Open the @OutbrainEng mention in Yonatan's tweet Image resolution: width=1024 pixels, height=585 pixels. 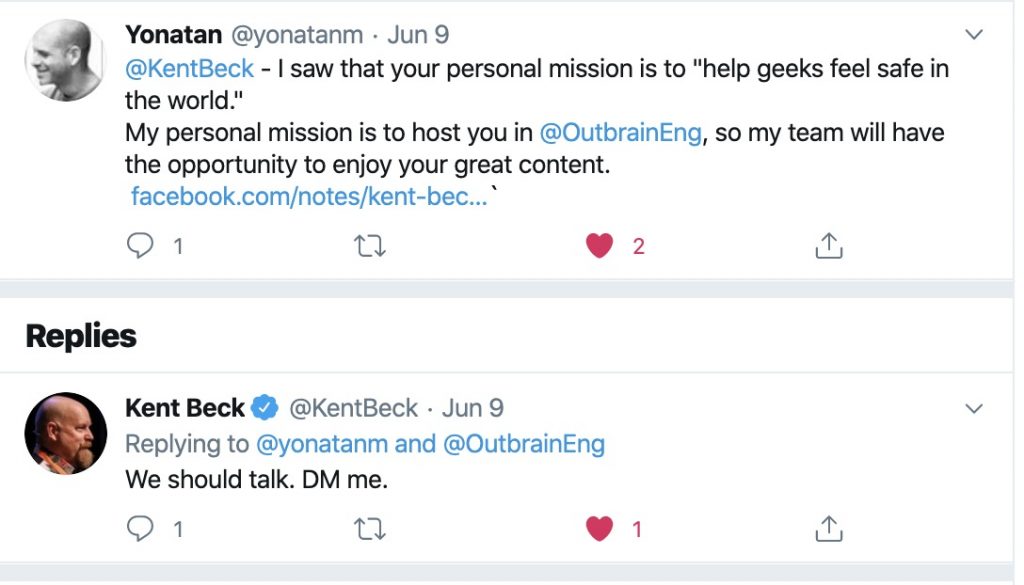pyautogui.click(x=620, y=133)
